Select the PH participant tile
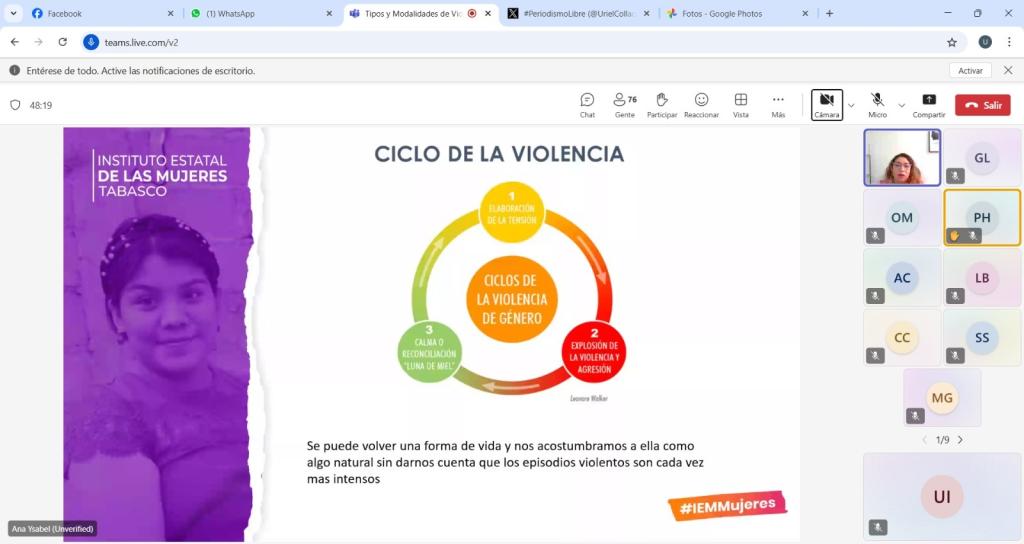Image resolution: width=1024 pixels, height=544 pixels. pos(982,217)
